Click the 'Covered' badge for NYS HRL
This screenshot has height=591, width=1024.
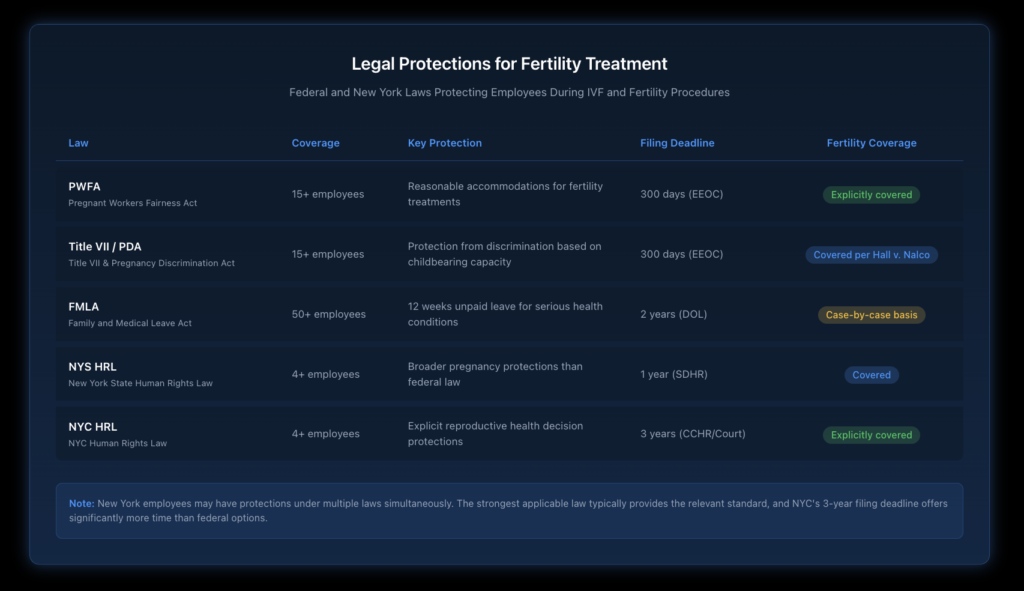click(870, 374)
